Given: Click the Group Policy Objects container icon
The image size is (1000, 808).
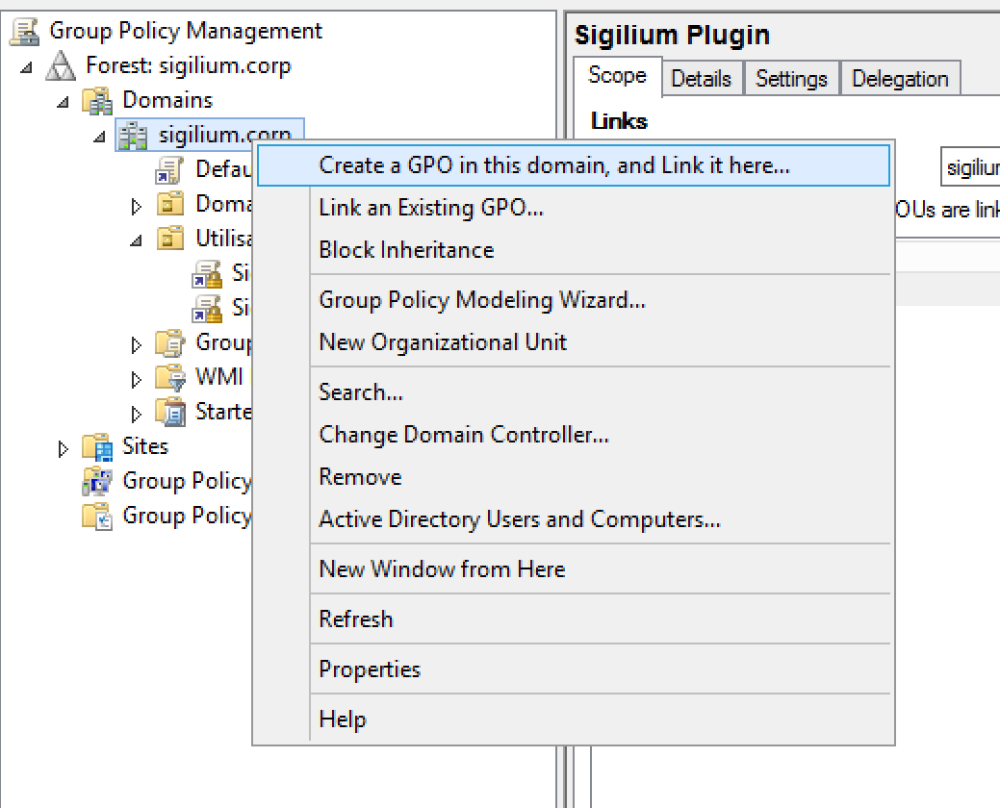Looking at the screenshot, I should click(x=170, y=343).
